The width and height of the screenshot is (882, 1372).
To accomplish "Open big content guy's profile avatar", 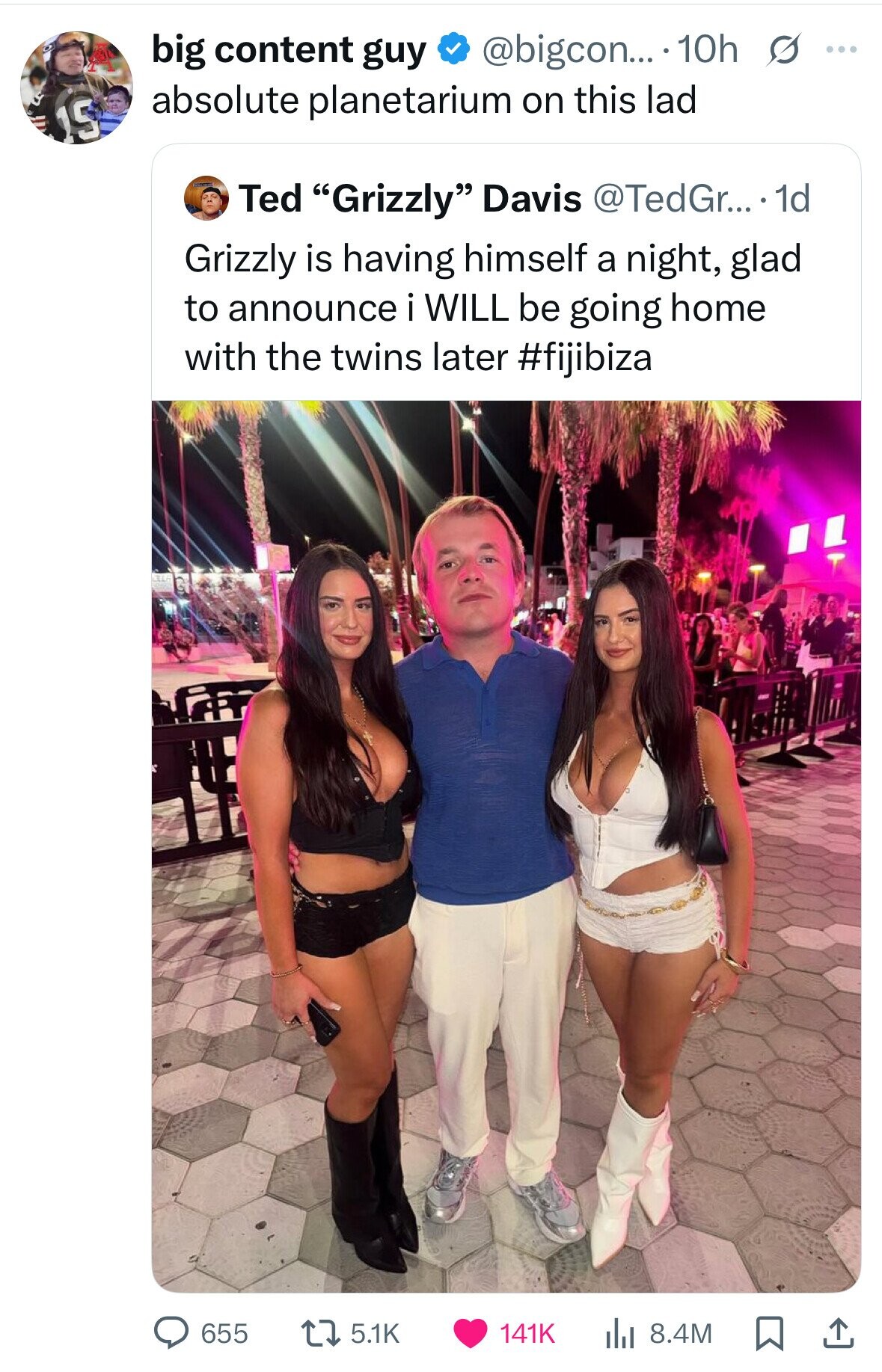I will click(77, 87).
